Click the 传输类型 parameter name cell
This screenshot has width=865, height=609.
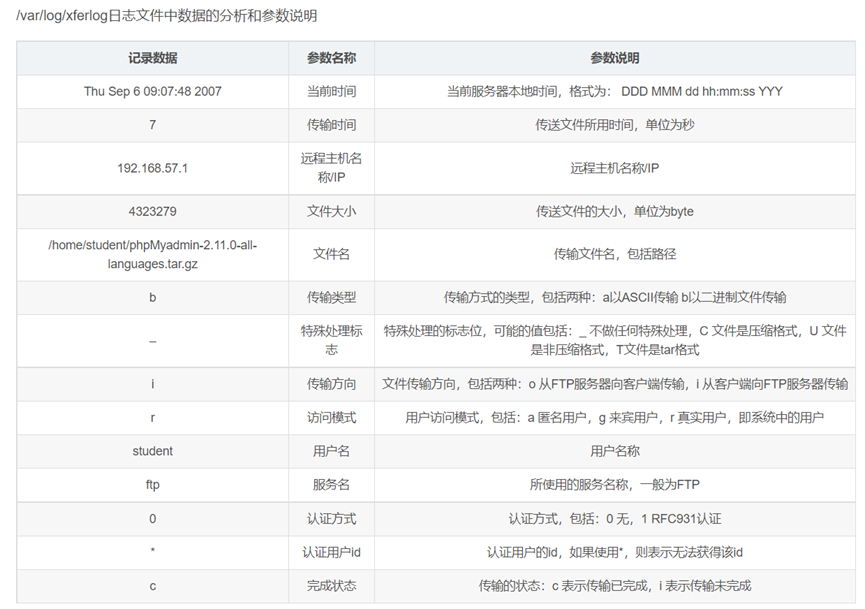point(331,298)
